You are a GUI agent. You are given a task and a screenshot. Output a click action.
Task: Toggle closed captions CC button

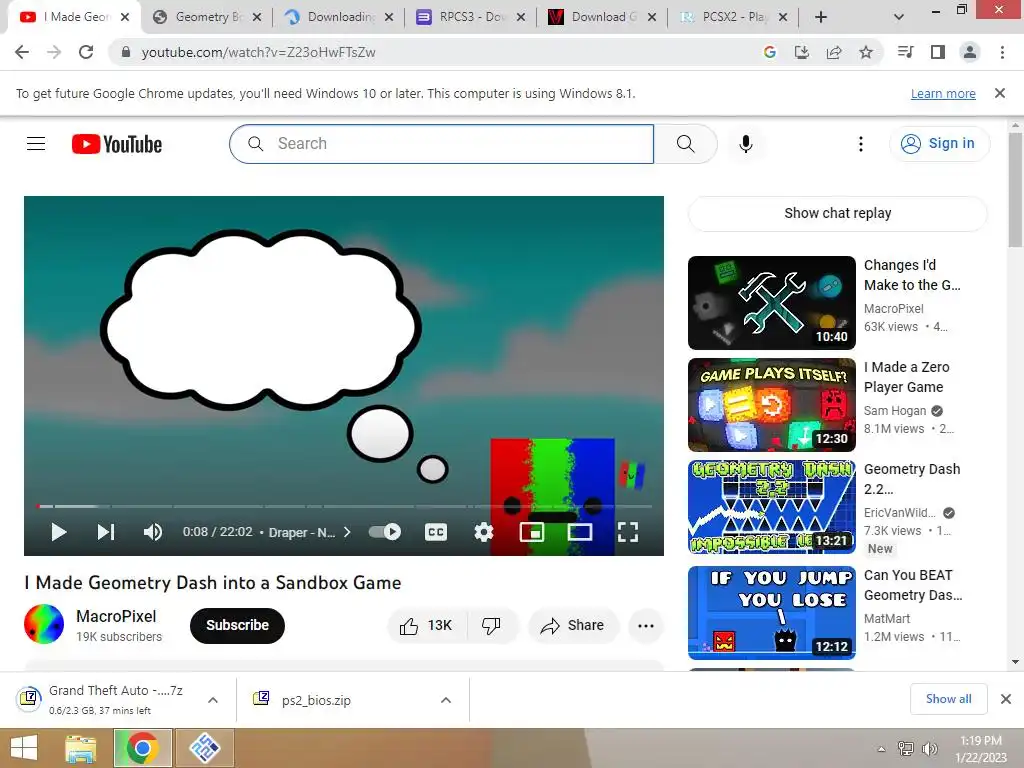(436, 532)
